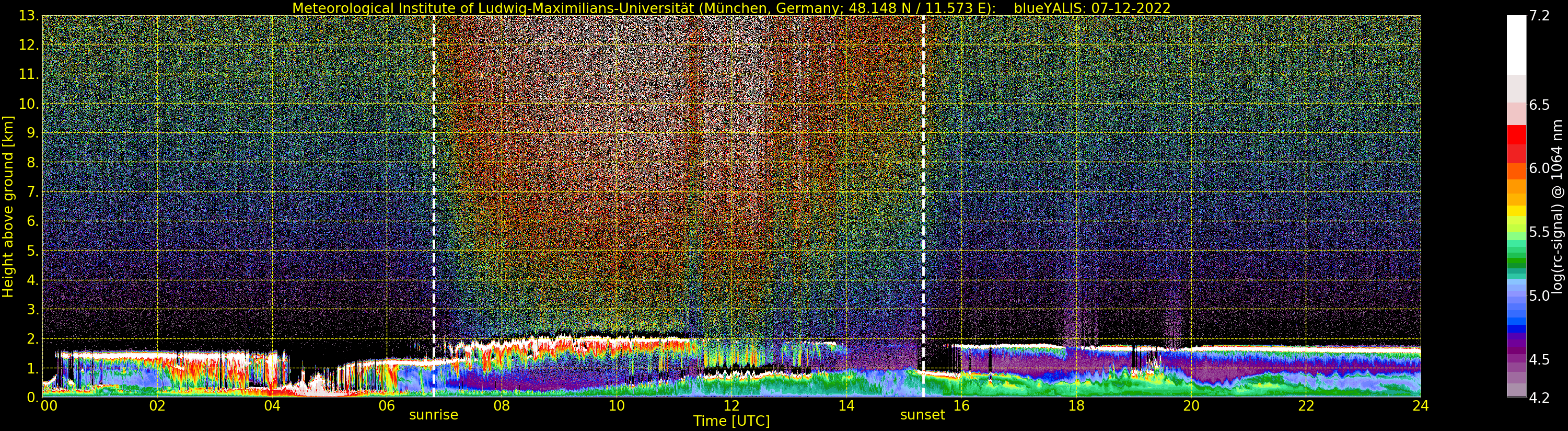This screenshot has height=431, width=1568.
Task: Click the colorbar value "4.2"
Action: (1539, 398)
